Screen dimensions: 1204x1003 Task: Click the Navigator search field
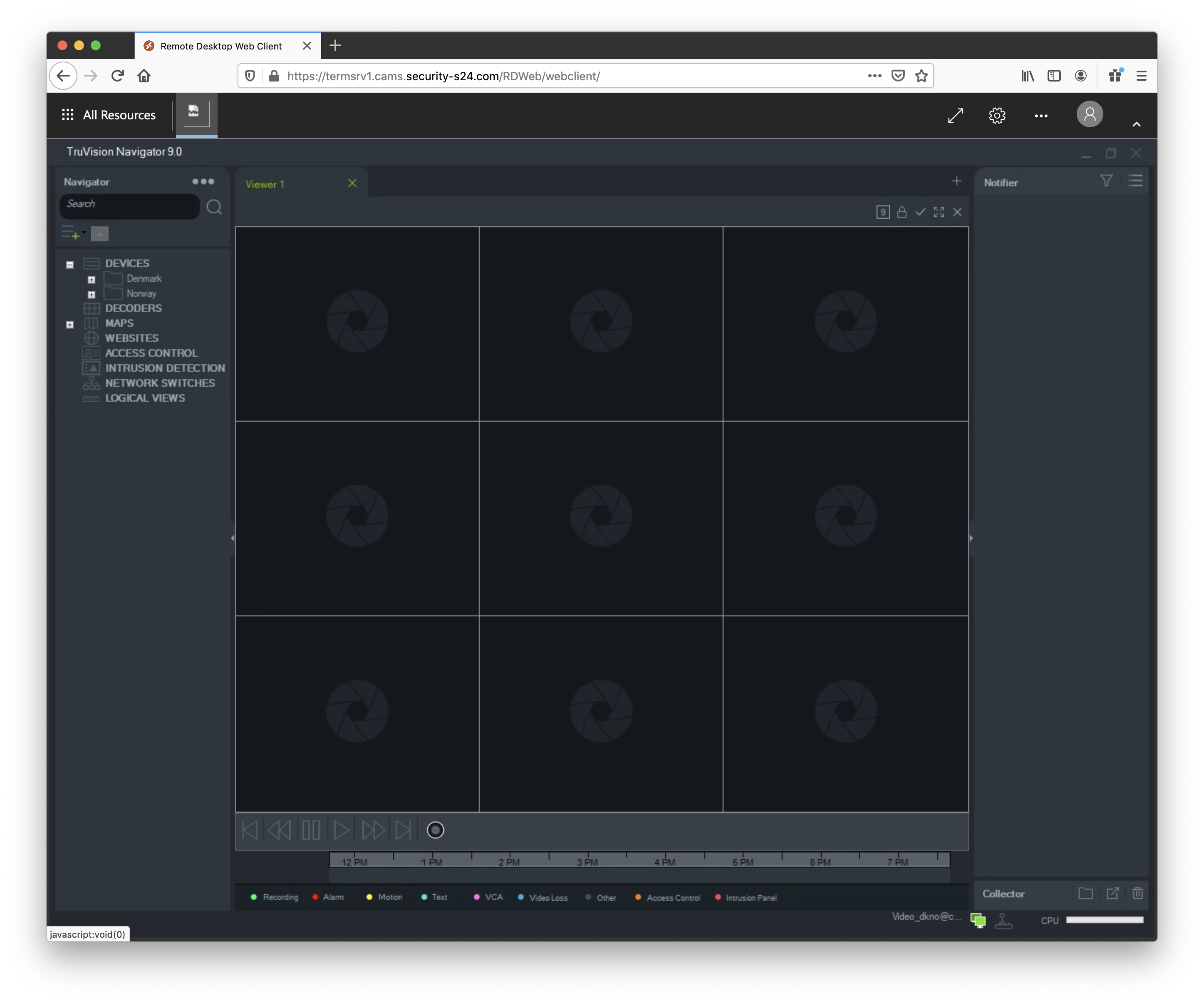[129, 205]
